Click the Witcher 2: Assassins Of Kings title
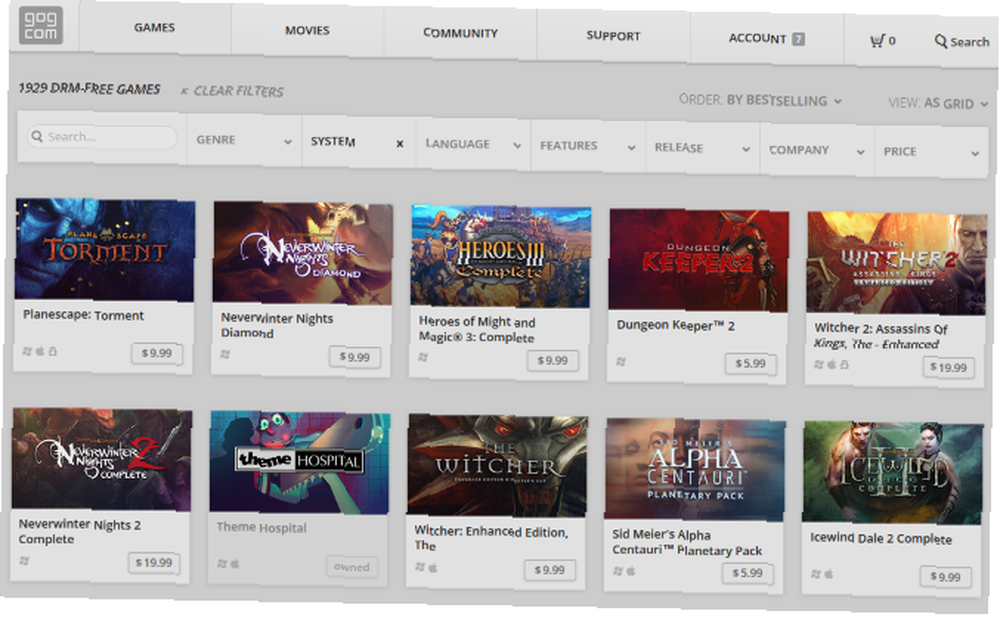 click(881, 336)
